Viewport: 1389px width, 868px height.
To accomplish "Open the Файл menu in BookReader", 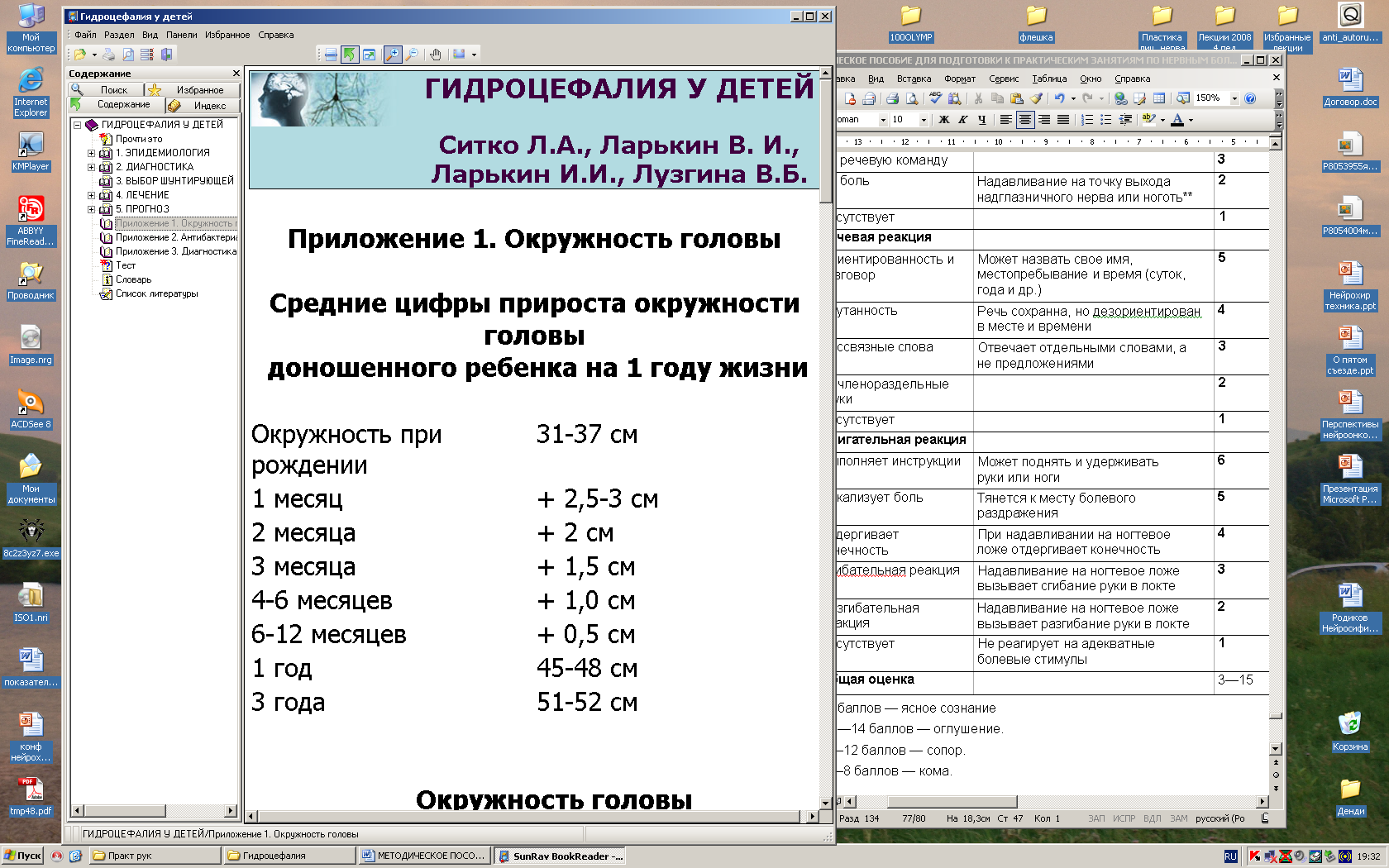I will pos(85,35).
